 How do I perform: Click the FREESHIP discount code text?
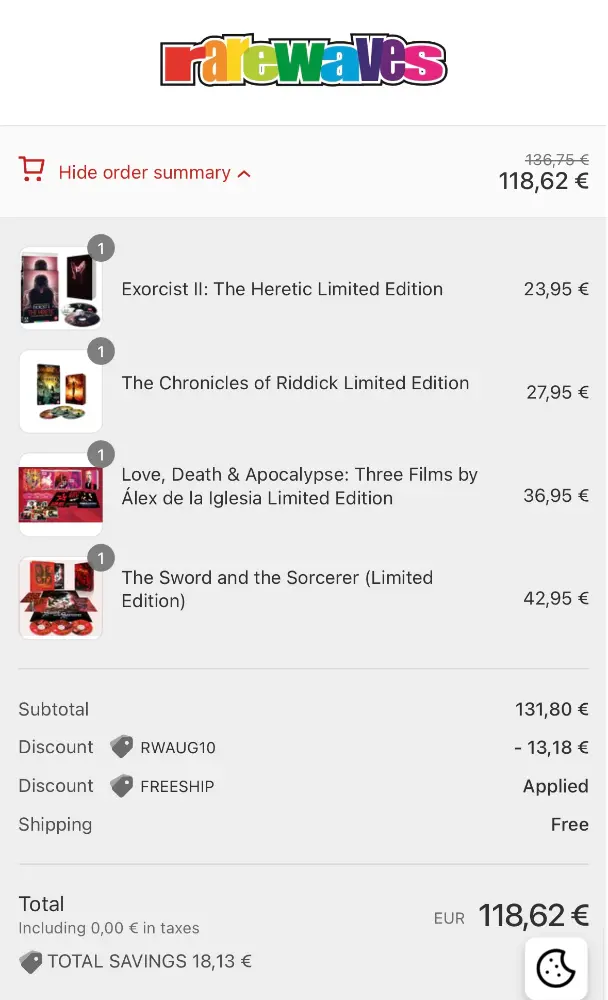click(177, 787)
